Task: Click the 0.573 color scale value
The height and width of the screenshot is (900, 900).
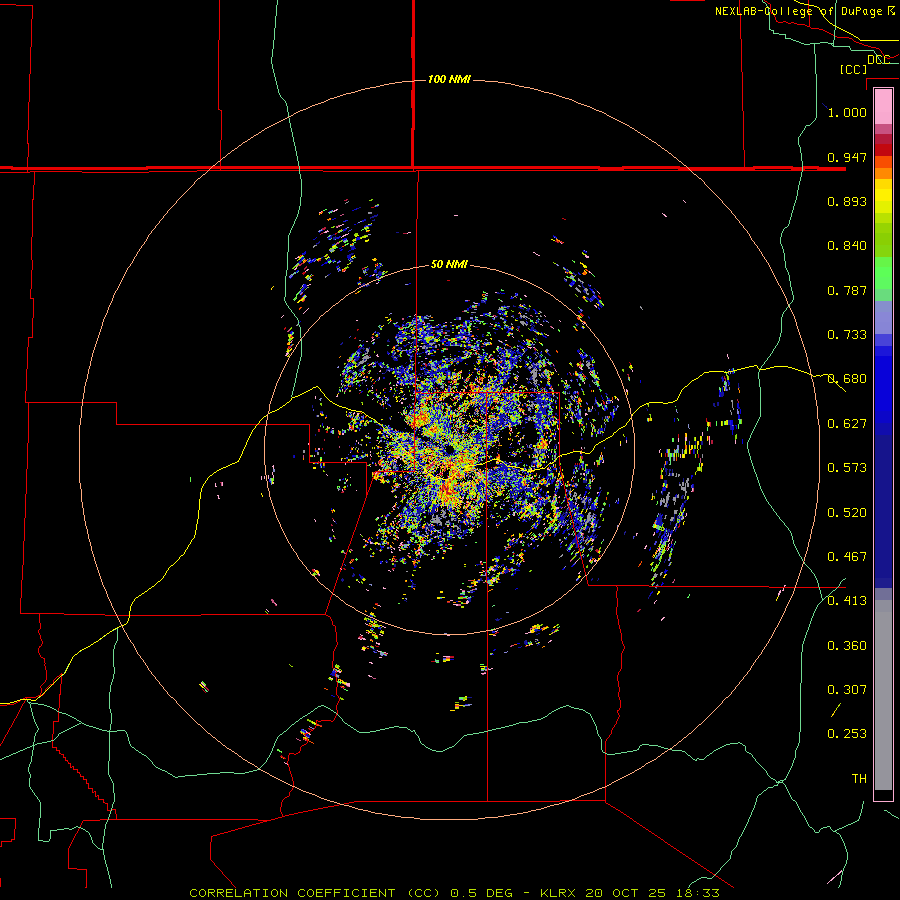Action: [x=847, y=468]
